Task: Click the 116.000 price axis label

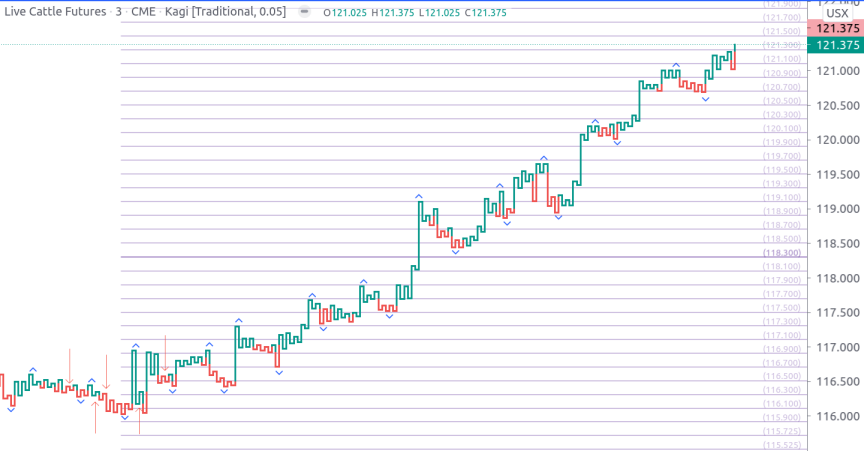Action: click(x=838, y=416)
